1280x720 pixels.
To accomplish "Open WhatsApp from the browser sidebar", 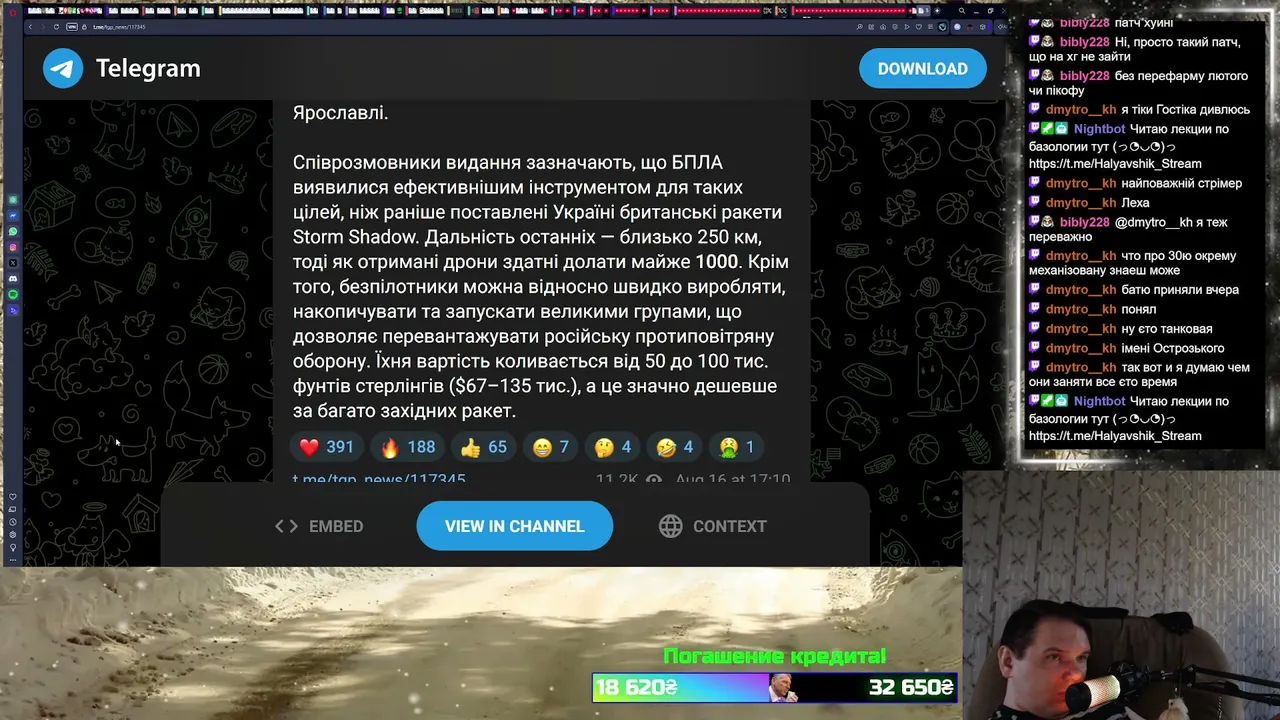I will [13, 231].
